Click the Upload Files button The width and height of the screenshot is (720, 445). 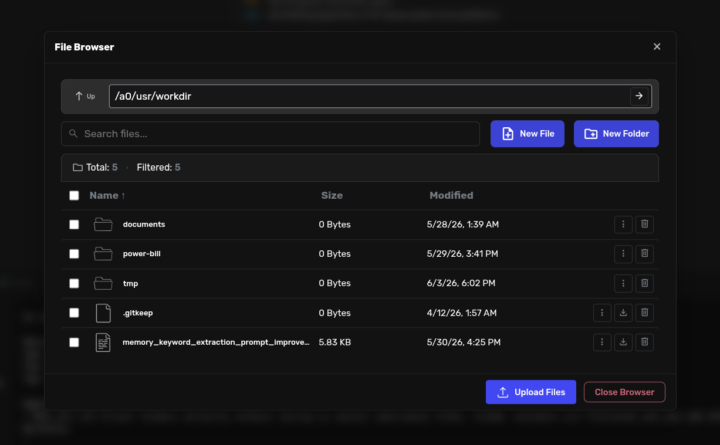[x=531, y=392]
